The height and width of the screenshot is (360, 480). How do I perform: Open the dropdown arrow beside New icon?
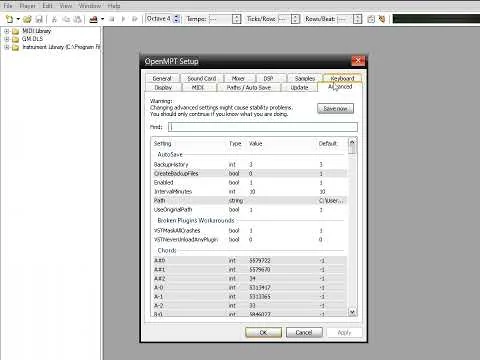point(18,19)
